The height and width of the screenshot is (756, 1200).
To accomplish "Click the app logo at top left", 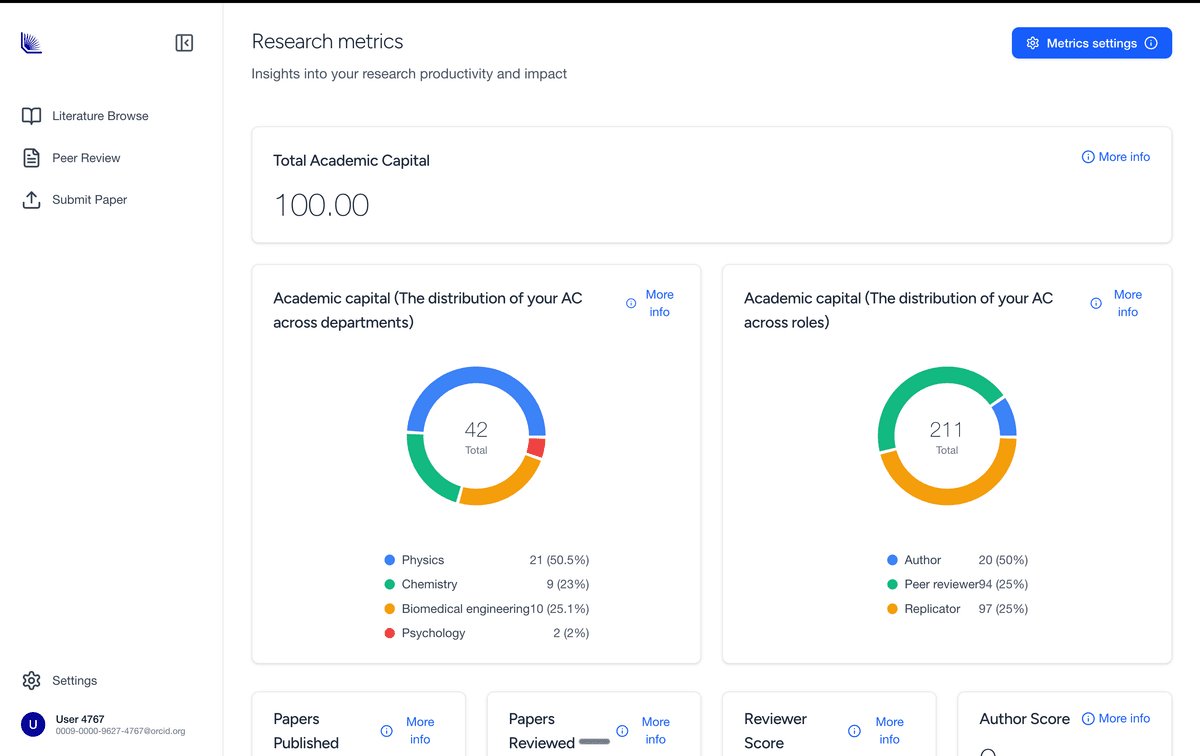I will point(31,42).
